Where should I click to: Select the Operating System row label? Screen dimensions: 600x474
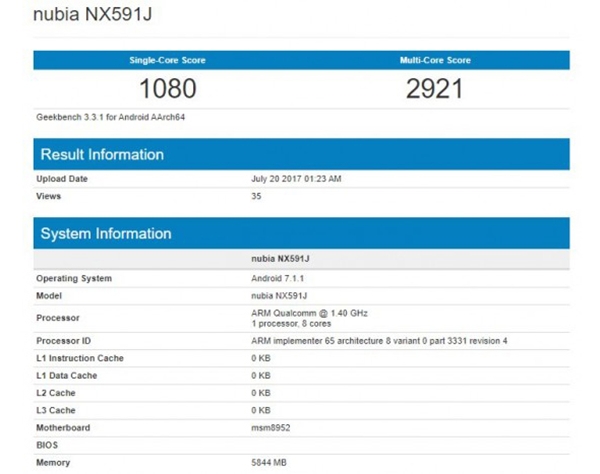tap(74, 278)
